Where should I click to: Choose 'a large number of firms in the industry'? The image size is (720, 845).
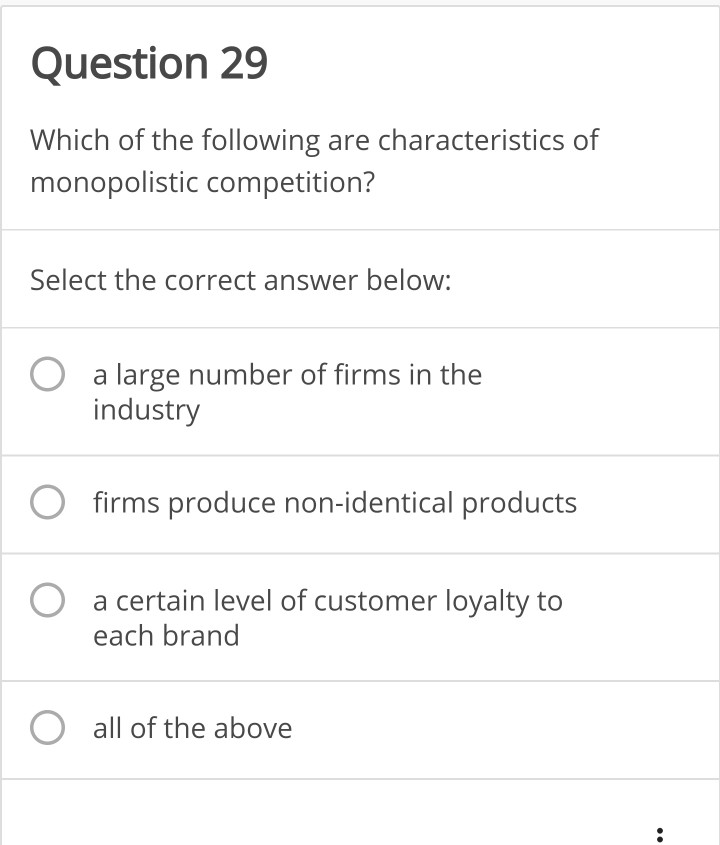[47, 374]
